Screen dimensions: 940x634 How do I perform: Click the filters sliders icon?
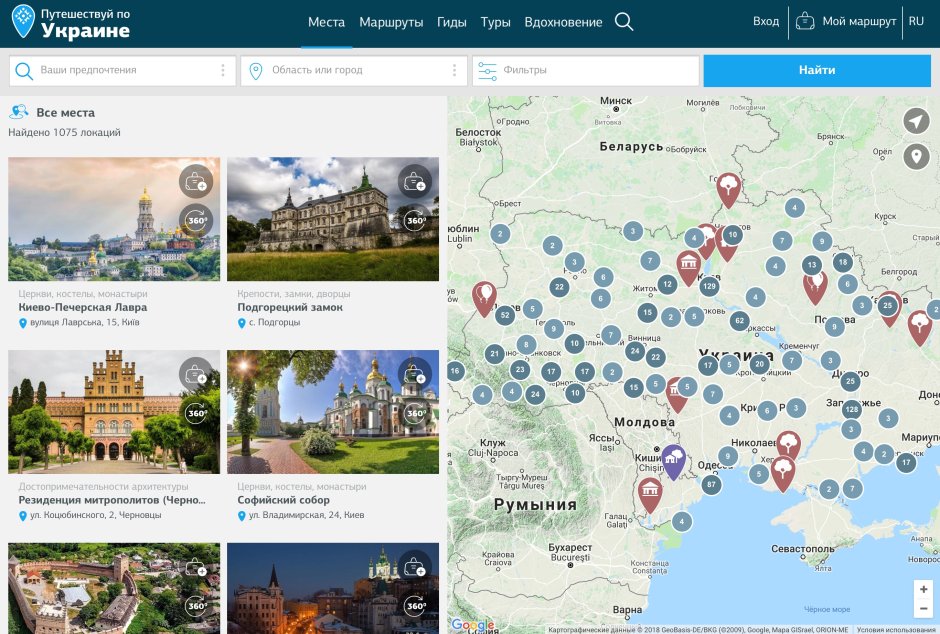pyautogui.click(x=487, y=71)
